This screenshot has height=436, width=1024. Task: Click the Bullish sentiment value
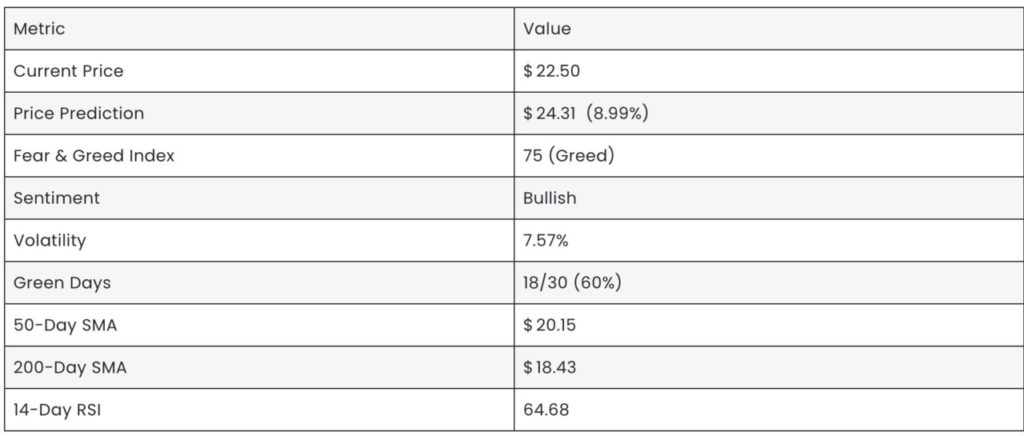(549, 198)
